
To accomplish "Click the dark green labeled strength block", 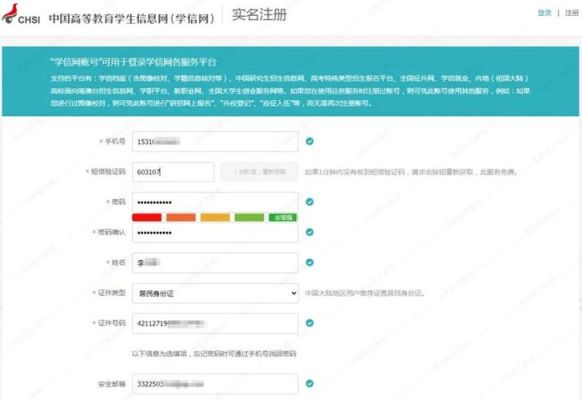I will click(x=283, y=217).
